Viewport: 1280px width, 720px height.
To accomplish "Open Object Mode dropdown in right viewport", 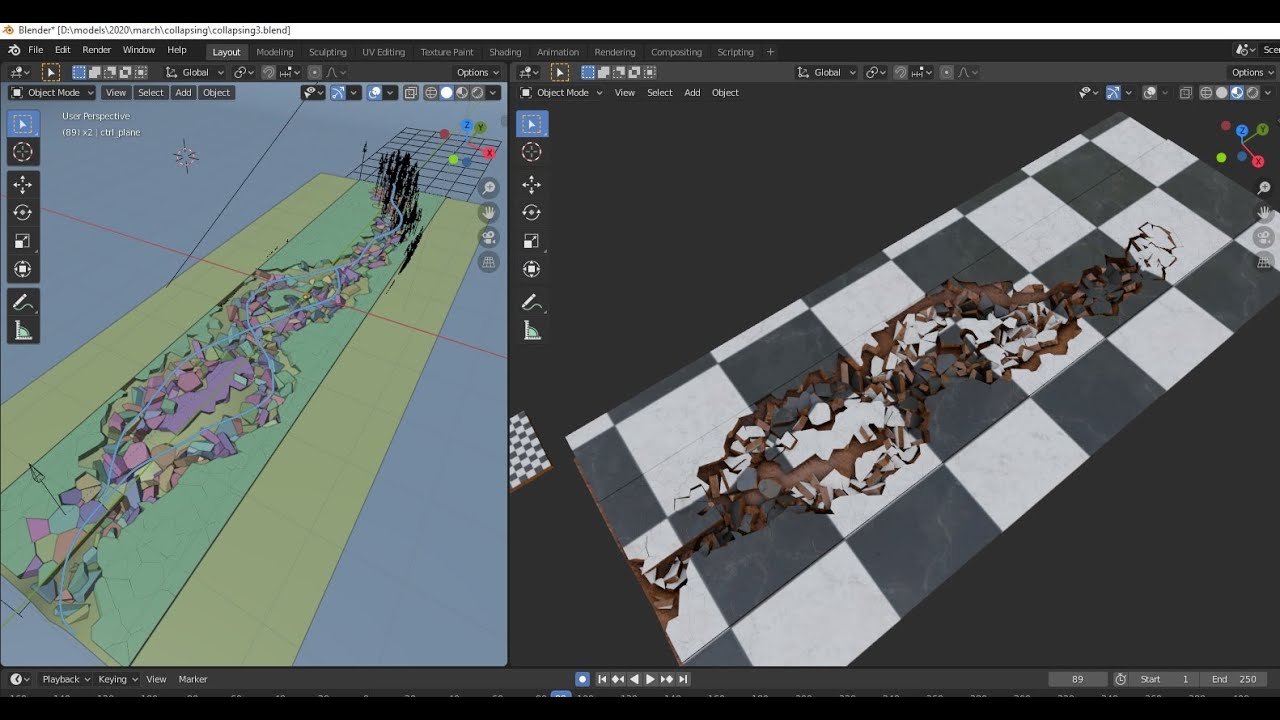I will tap(561, 92).
